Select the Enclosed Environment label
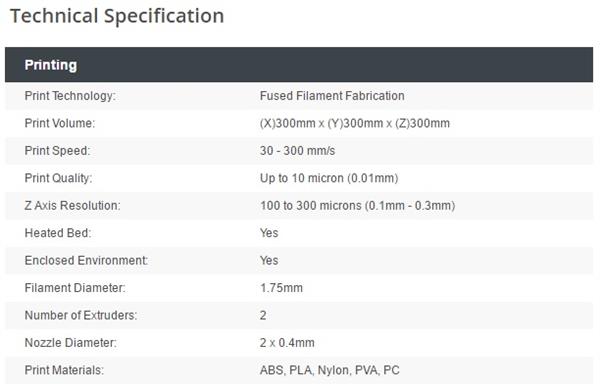Screen dimensions: 600x390 click(86, 261)
